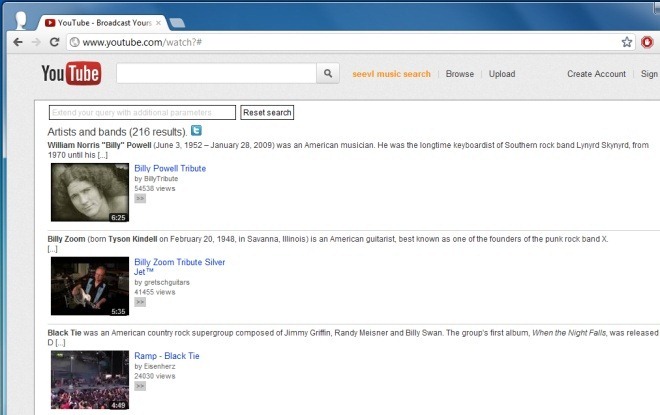Click the William Norris "Billy" Powell name
Viewport: 660px width, 415px height.
coord(99,145)
